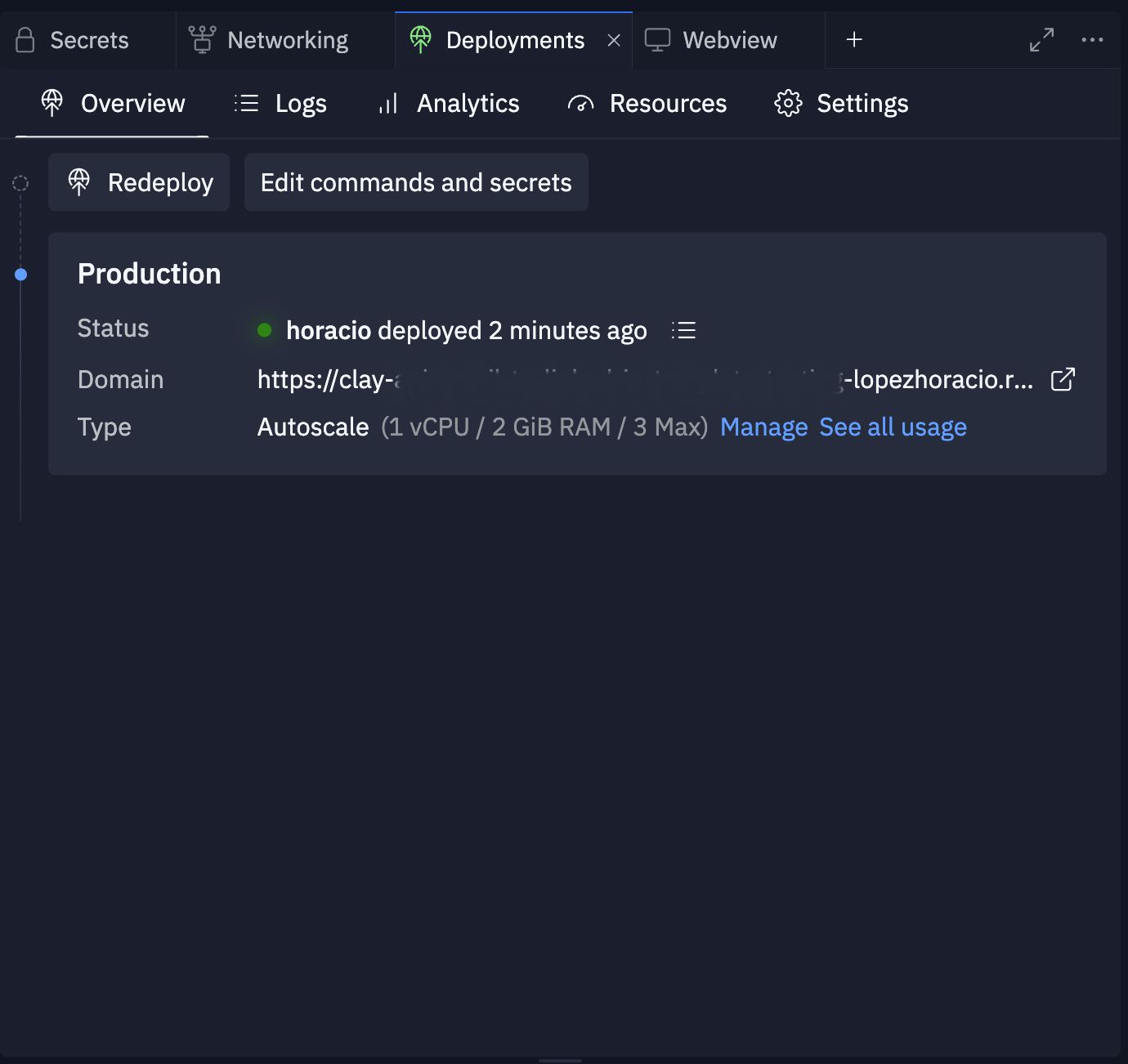Click the Redeploy button

click(139, 182)
